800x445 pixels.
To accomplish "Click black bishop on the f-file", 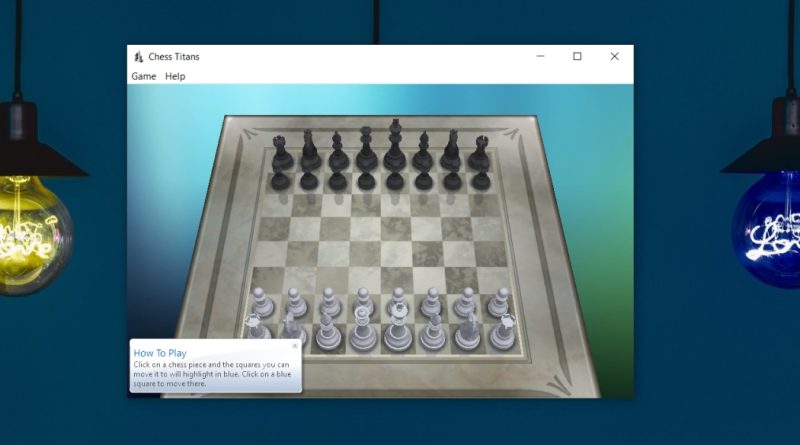I will point(423,152).
